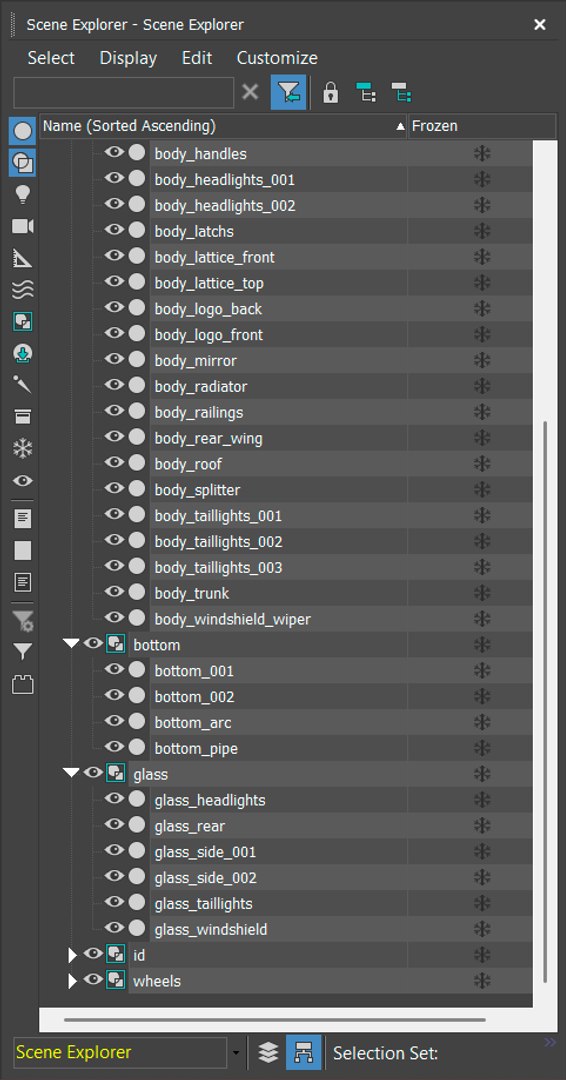Open the Customize menu
The height and width of the screenshot is (1080, 566).
coord(277,58)
